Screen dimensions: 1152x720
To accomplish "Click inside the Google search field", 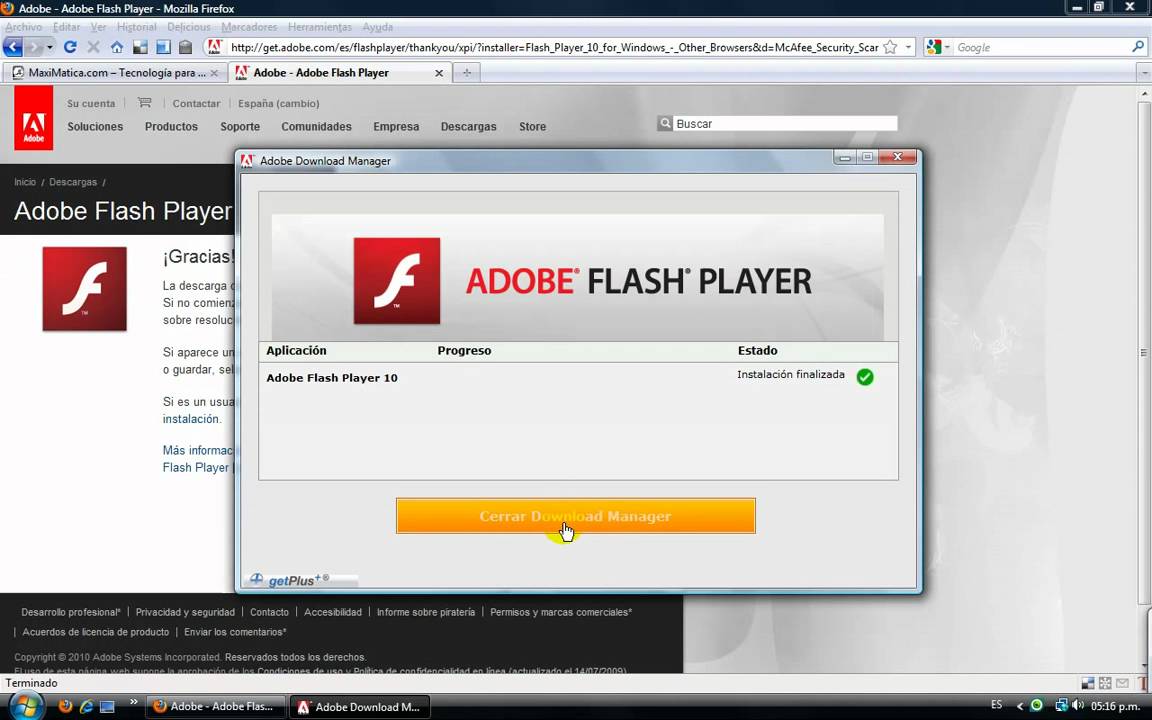I will coord(1042,47).
